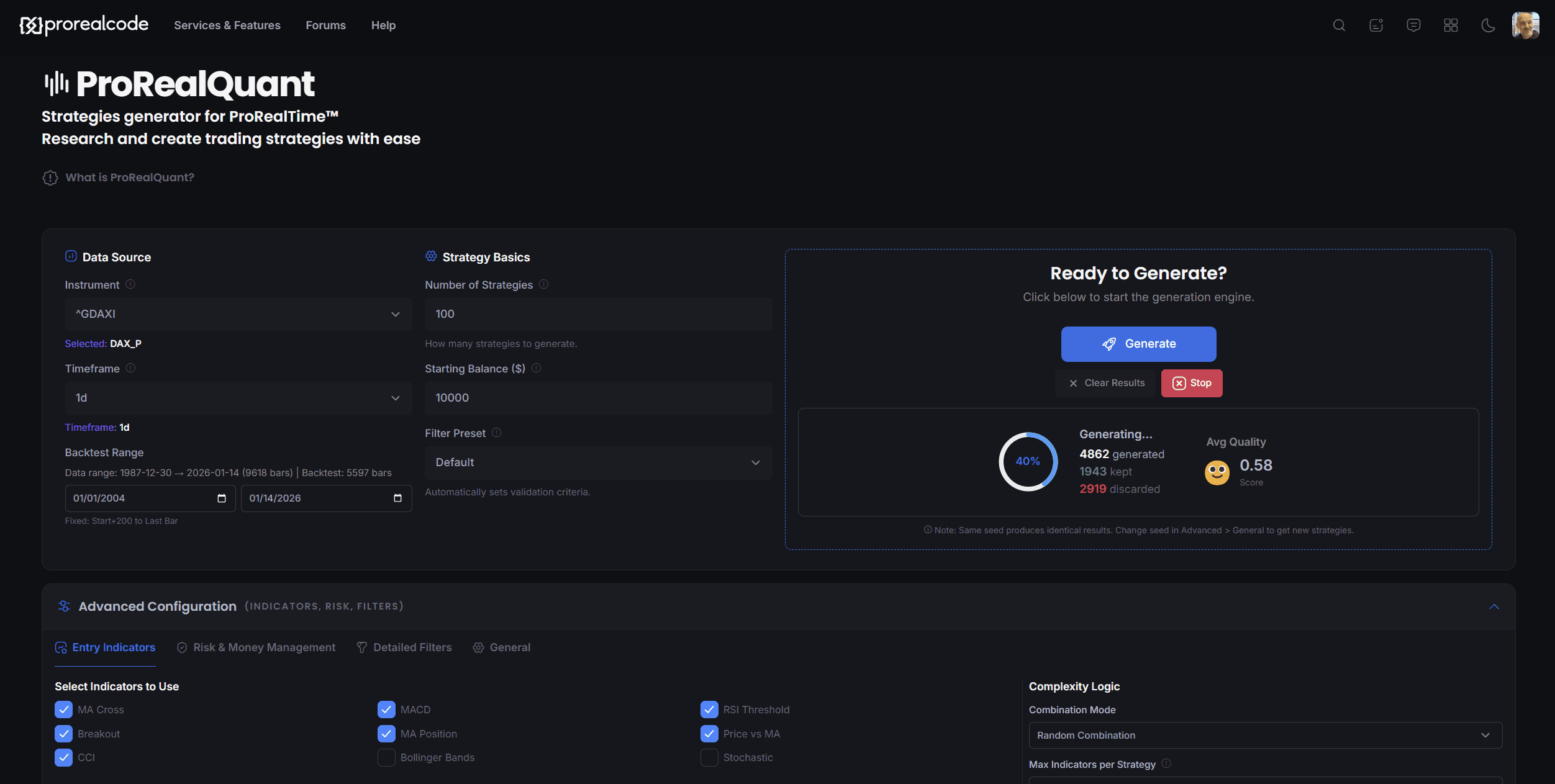This screenshot has width=1555, height=784.
Task: Toggle dark mode moon icon
Action: click(x=1488, y=25)
